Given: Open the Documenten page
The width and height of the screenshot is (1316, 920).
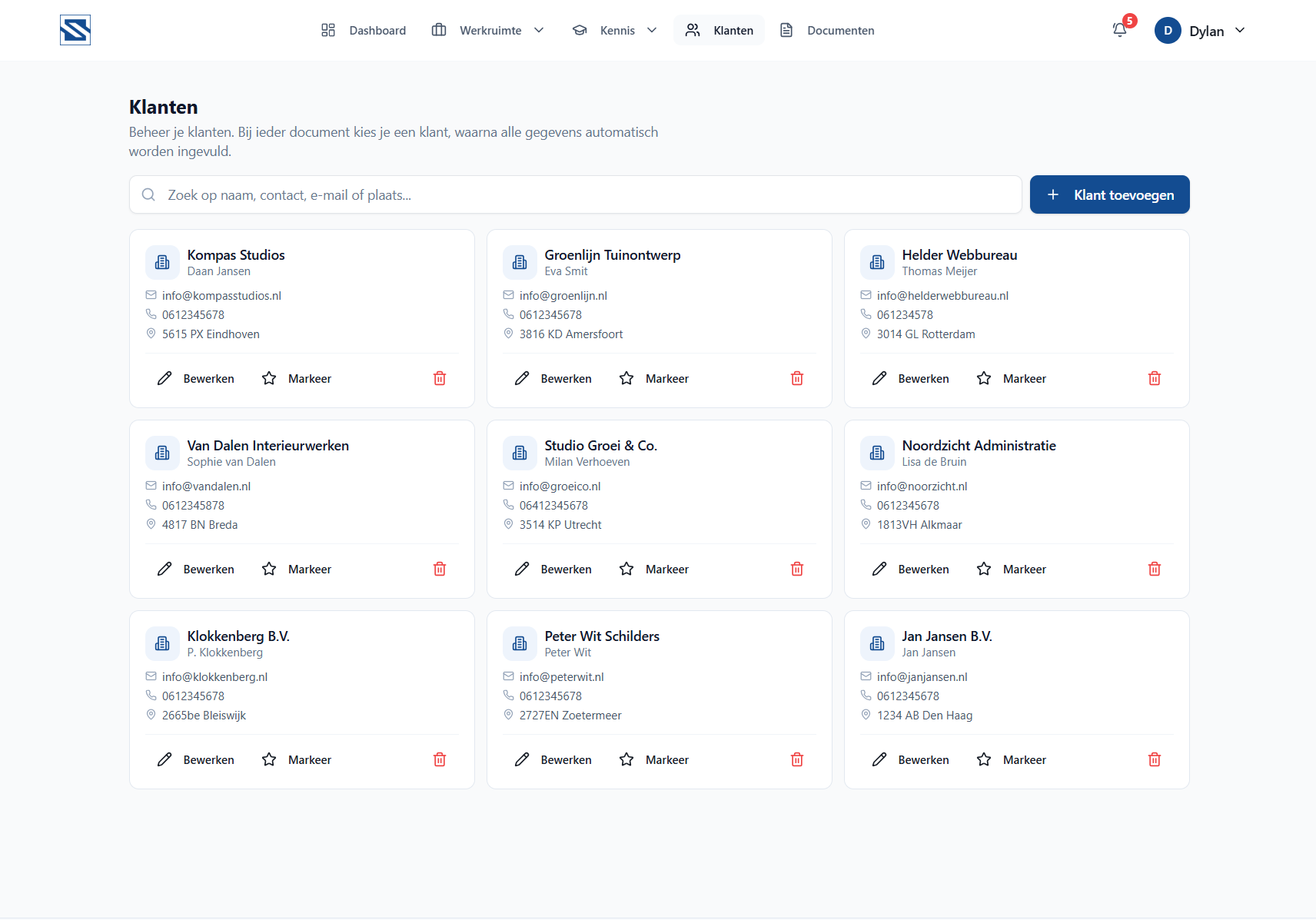Looking at the screenshot, I should 827,30.
